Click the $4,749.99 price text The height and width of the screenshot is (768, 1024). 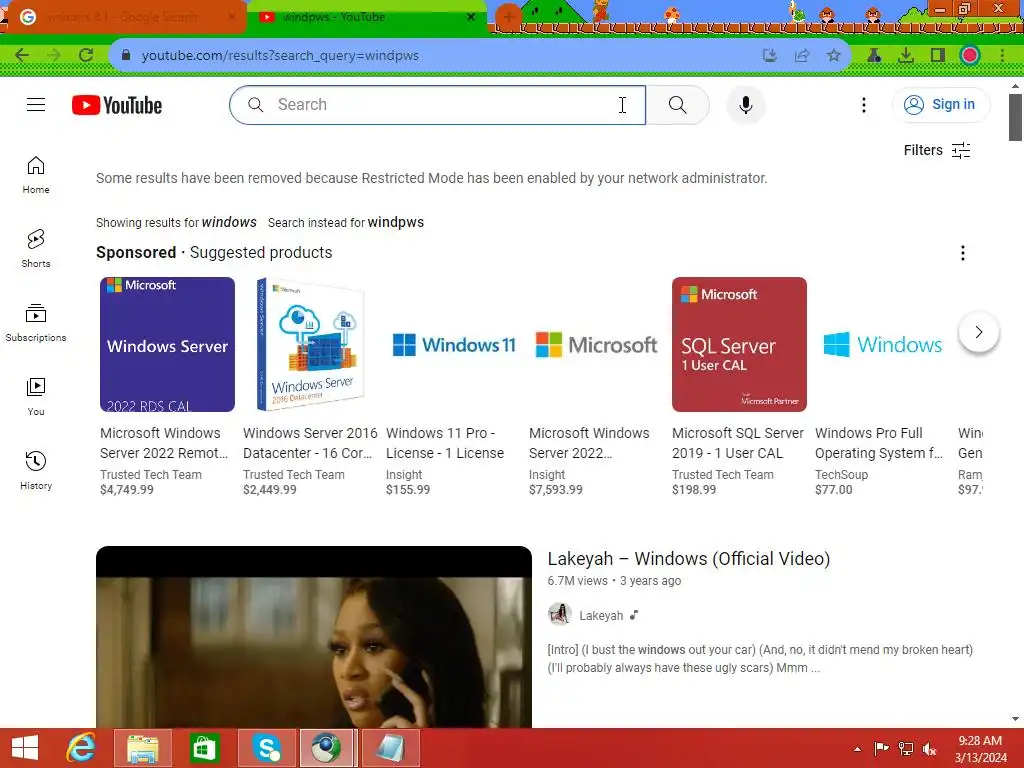(127, 490)
